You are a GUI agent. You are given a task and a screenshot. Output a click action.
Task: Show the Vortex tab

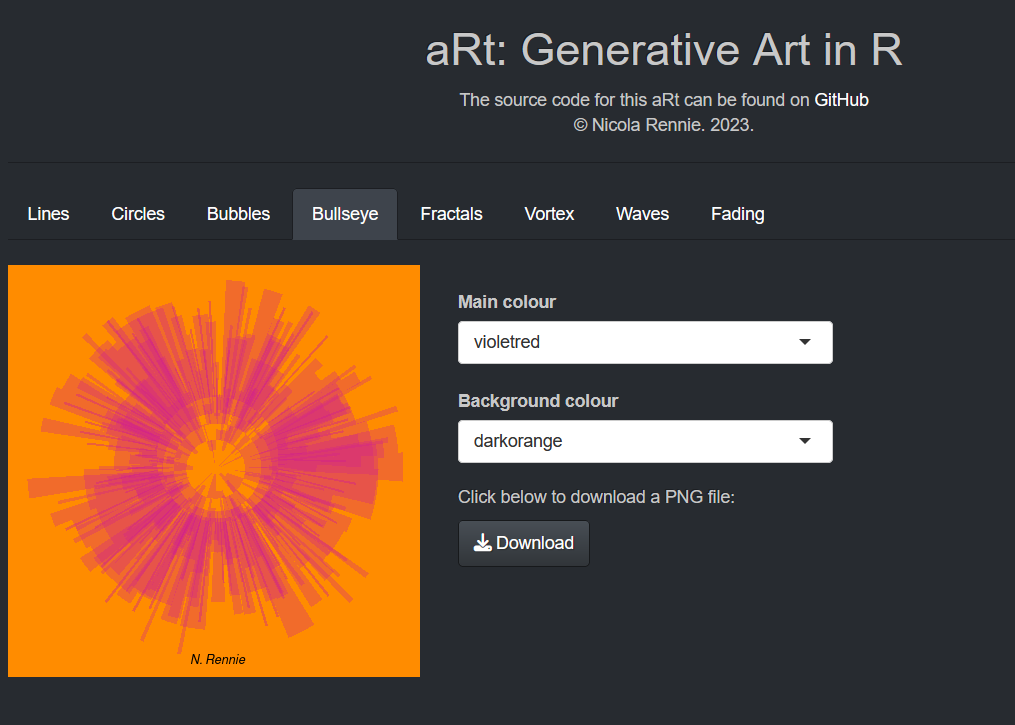pos(549,214)
